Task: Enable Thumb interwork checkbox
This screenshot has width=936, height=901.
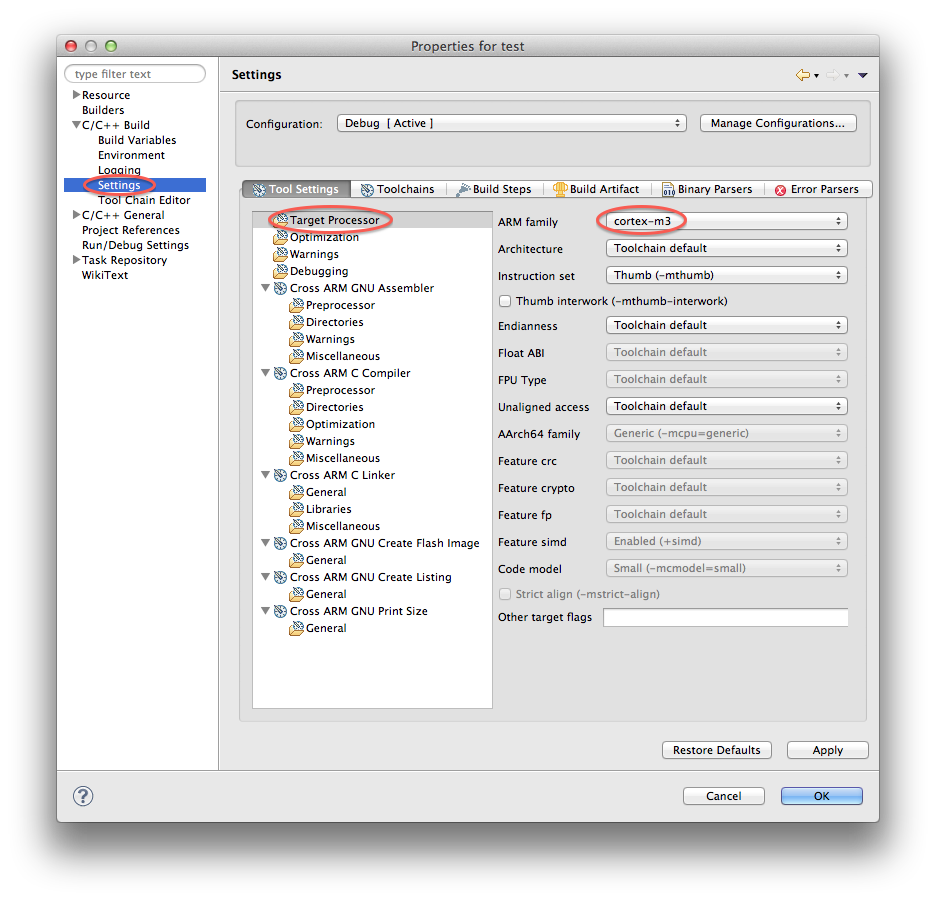Action: pos(505,301)
